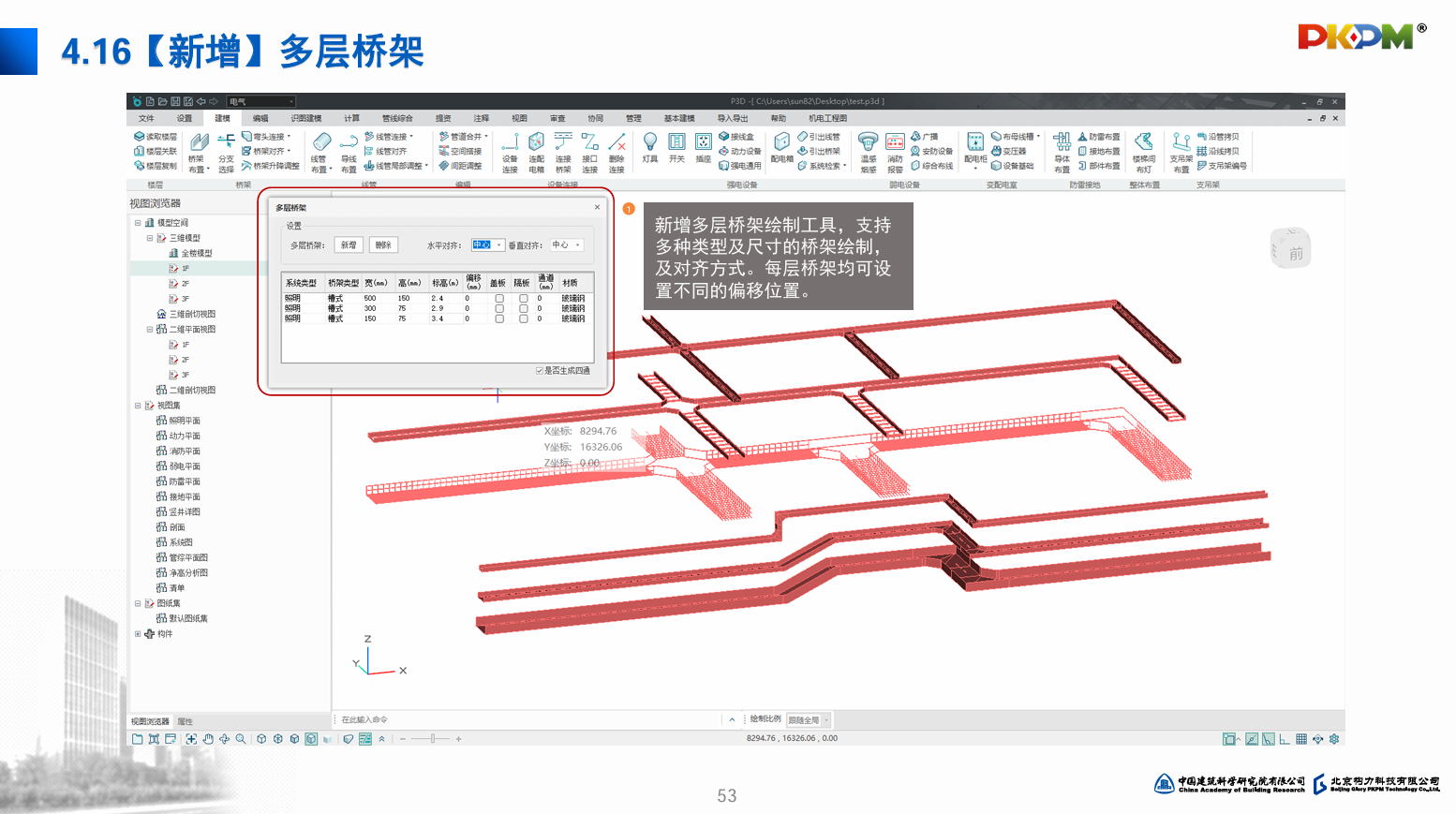Select the 间距调整 spacing adjust tool
The width and height of the screenshot is (1456, 814).
click(460, 166)
